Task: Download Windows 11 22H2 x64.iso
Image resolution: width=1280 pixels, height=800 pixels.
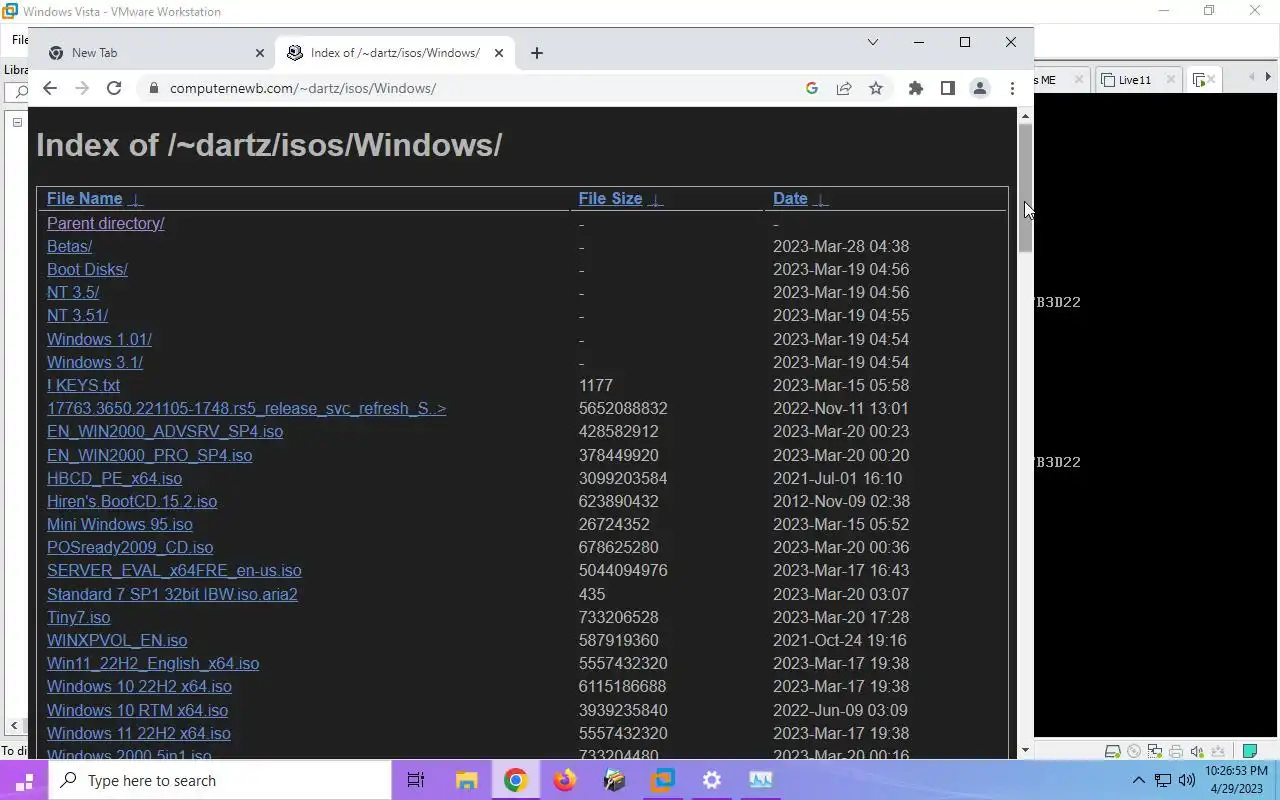Action: click(139, 733)
